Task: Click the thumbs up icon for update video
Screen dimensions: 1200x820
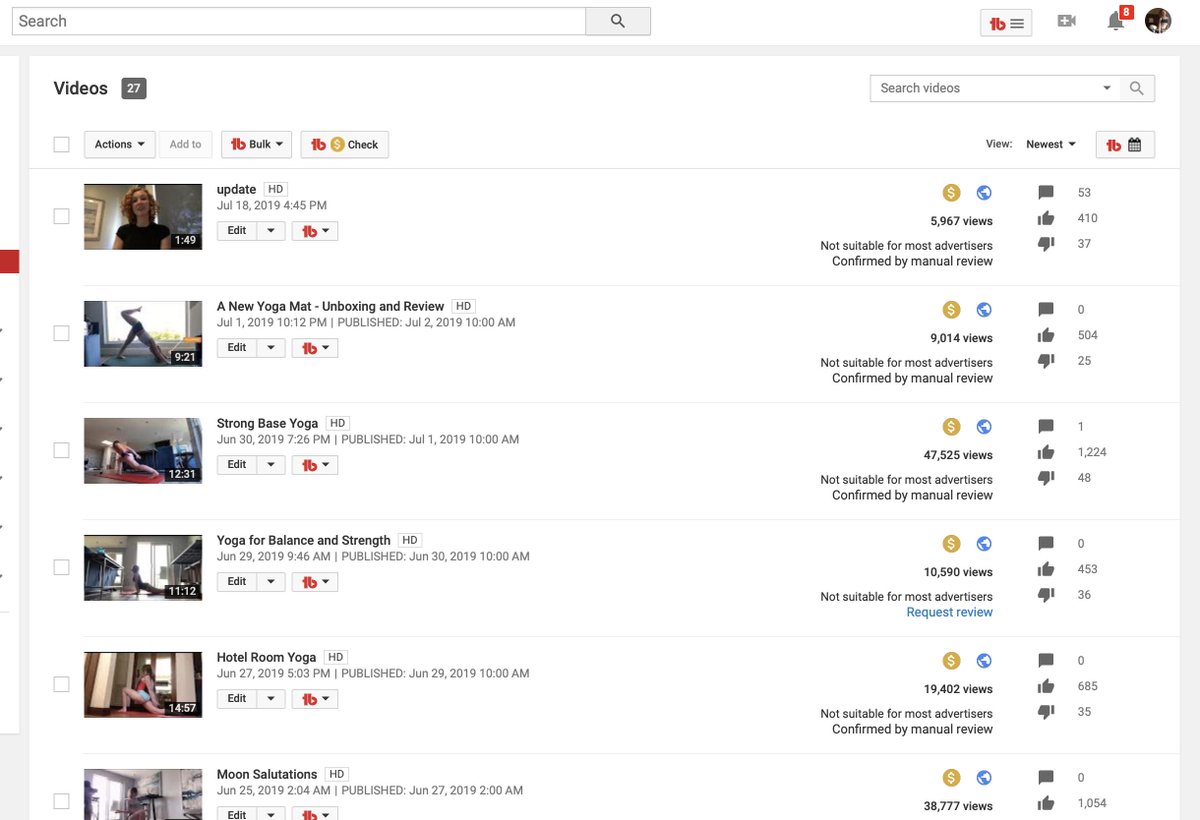Action: tap(1046, 218)
